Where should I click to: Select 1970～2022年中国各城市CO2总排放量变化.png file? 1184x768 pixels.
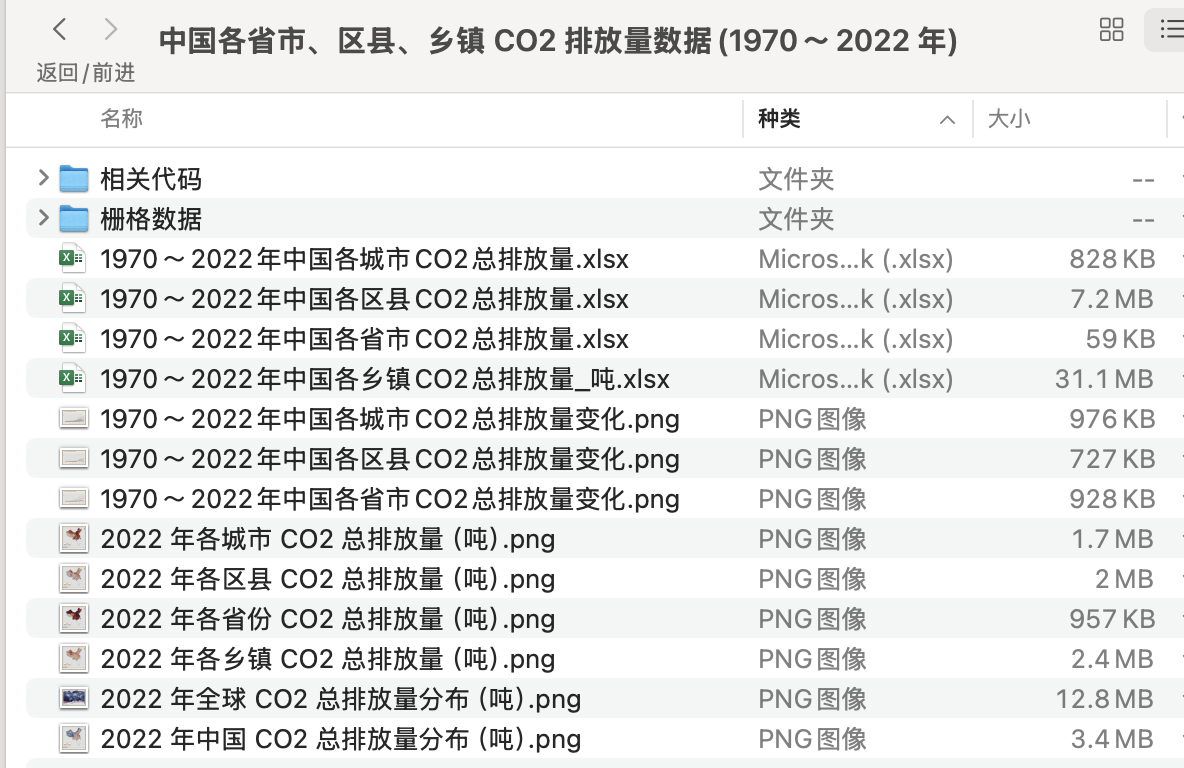pyautogui.click(x=390, y=419)
